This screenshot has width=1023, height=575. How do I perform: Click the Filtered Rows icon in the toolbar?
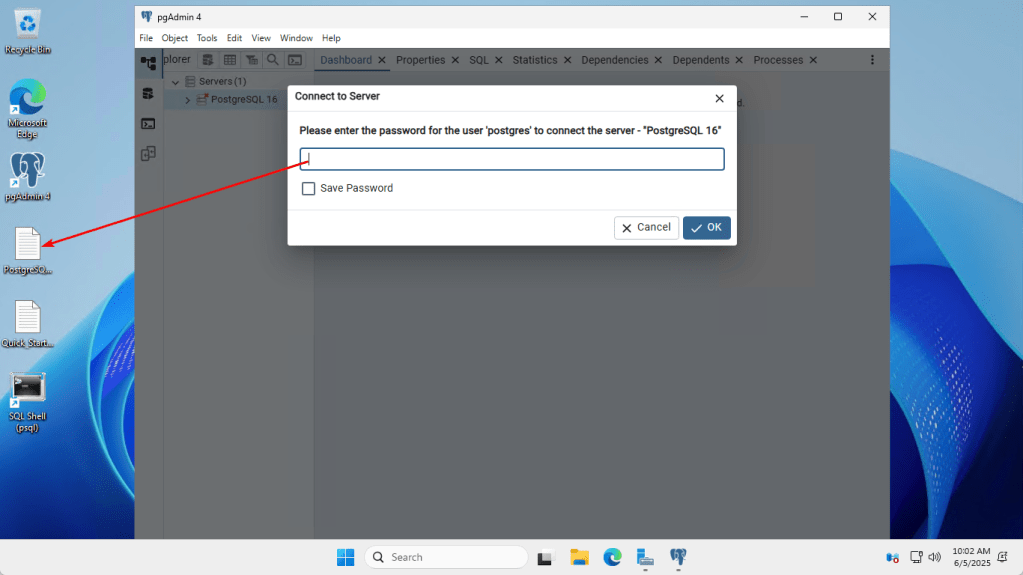251,60
